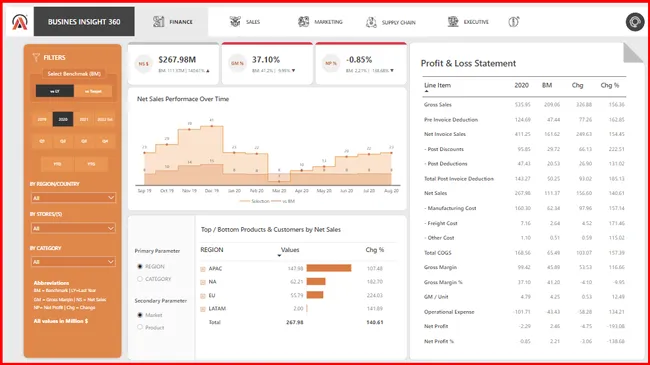This screenshot has width=650, height=365.
Task: Click the Net Profit % line item
Action: (439, 341)
